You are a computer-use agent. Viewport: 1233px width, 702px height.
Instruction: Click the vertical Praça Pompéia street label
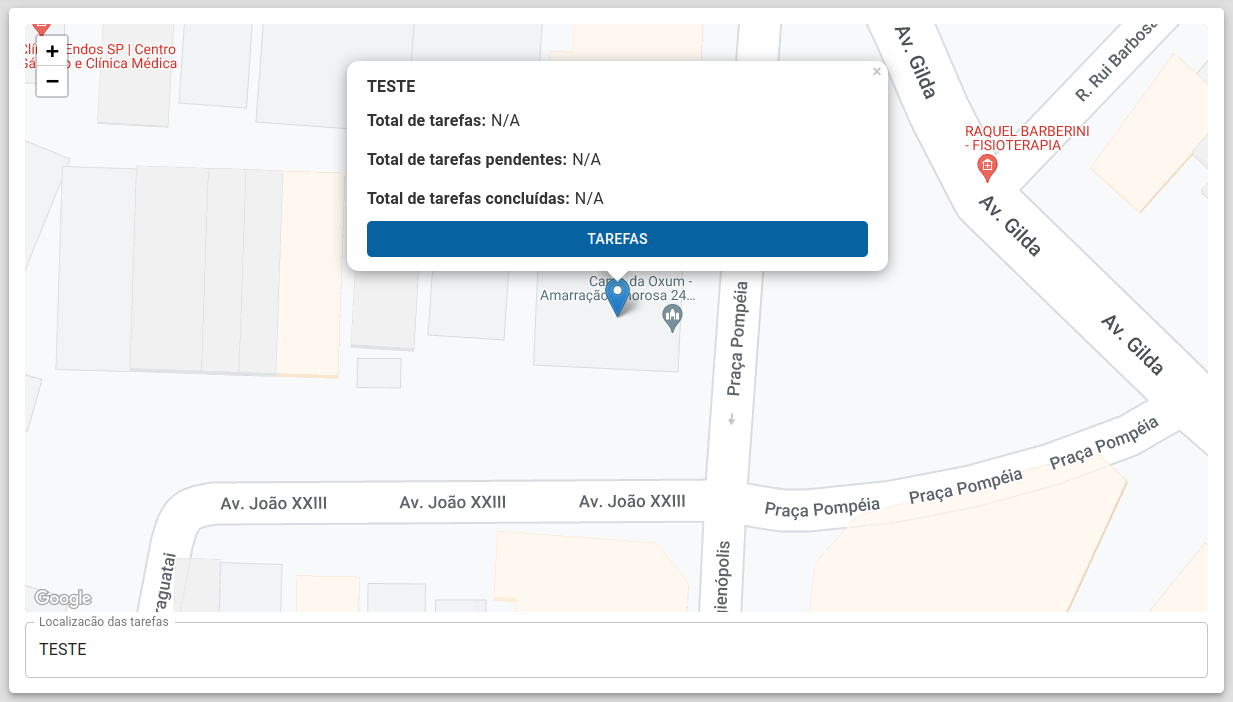point(739,340)
